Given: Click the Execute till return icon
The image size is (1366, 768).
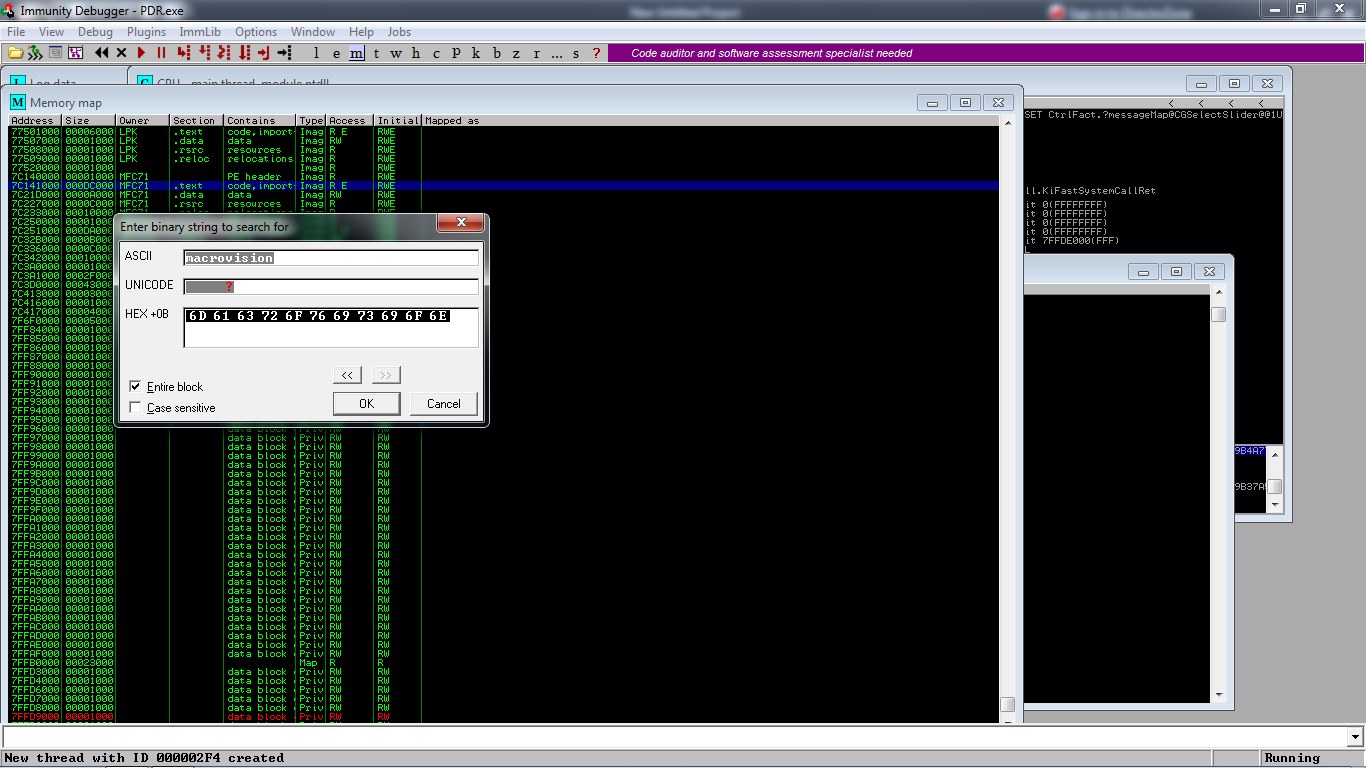Looking at the screenshot, I should tap(264, 53).
